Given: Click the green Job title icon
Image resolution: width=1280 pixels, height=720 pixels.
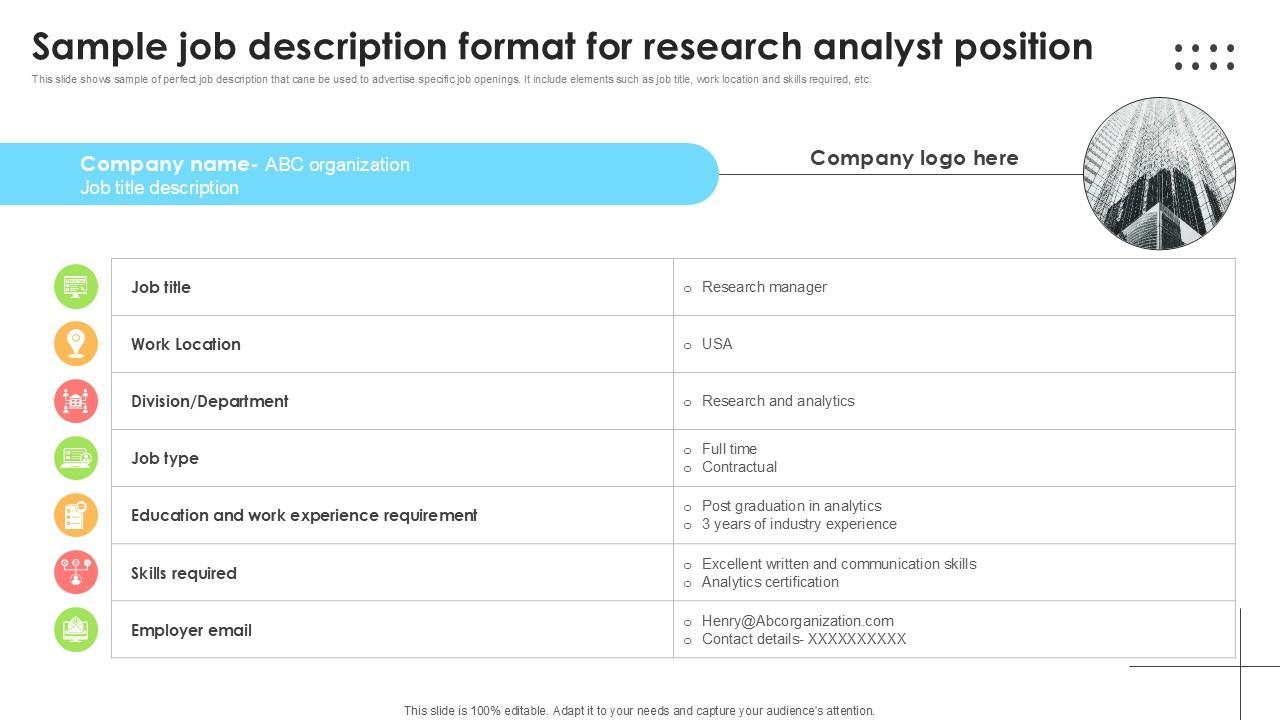Looking at the screenshot, I should (x=76, y=287).
